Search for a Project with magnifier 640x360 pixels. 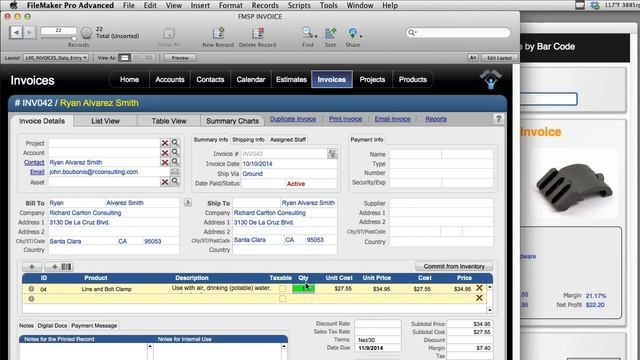[x=175, y=142]
